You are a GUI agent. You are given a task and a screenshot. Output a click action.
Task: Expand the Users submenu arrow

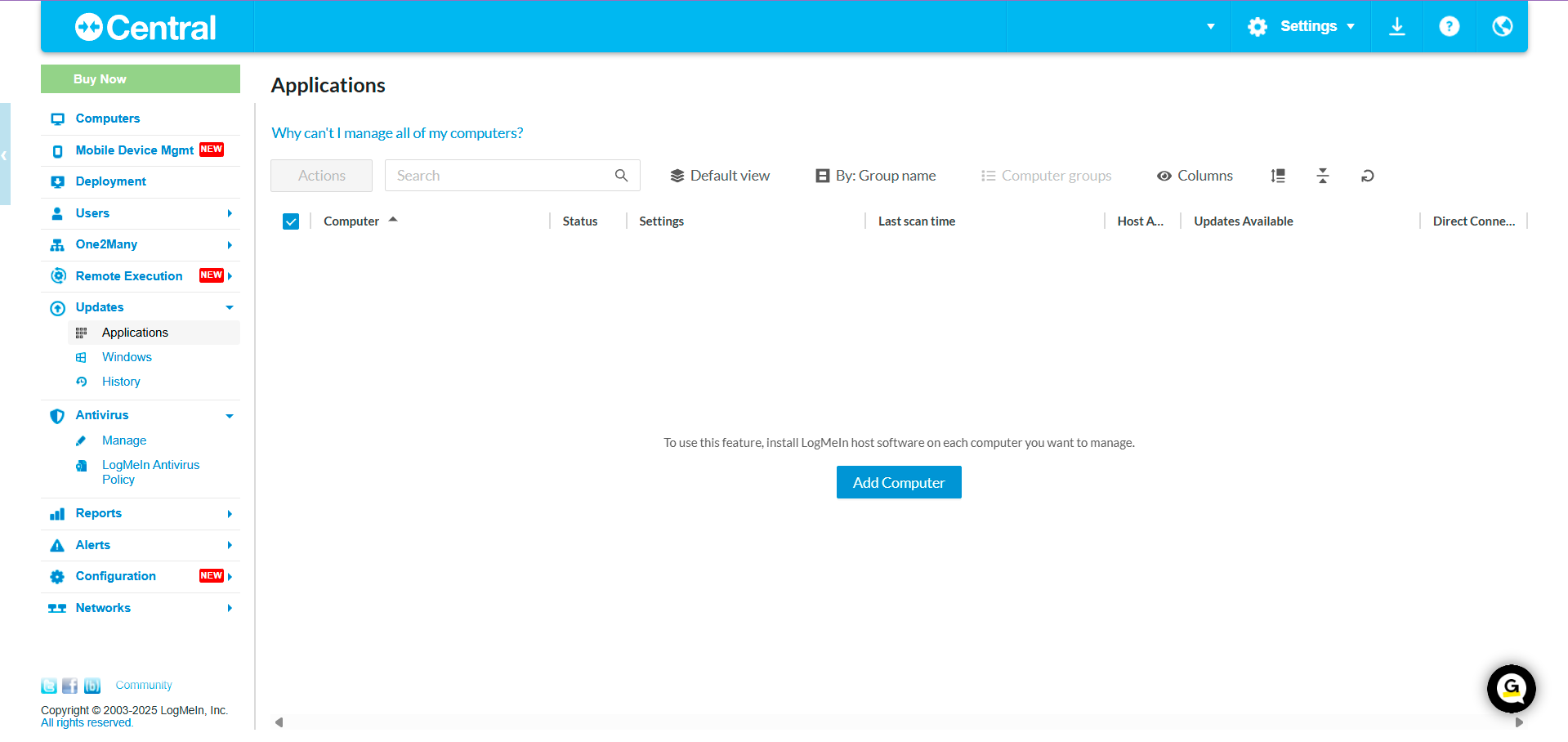click(x=230, y=213)
